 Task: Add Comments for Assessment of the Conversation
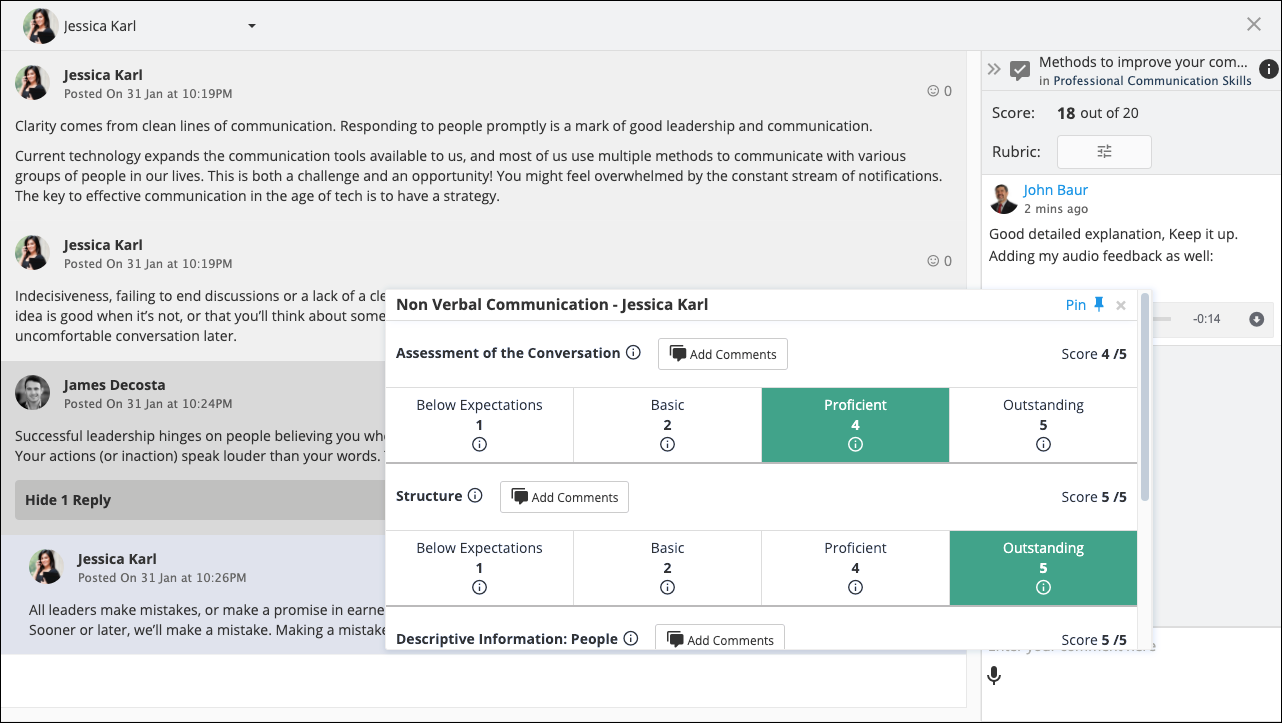tap(723, 354)
